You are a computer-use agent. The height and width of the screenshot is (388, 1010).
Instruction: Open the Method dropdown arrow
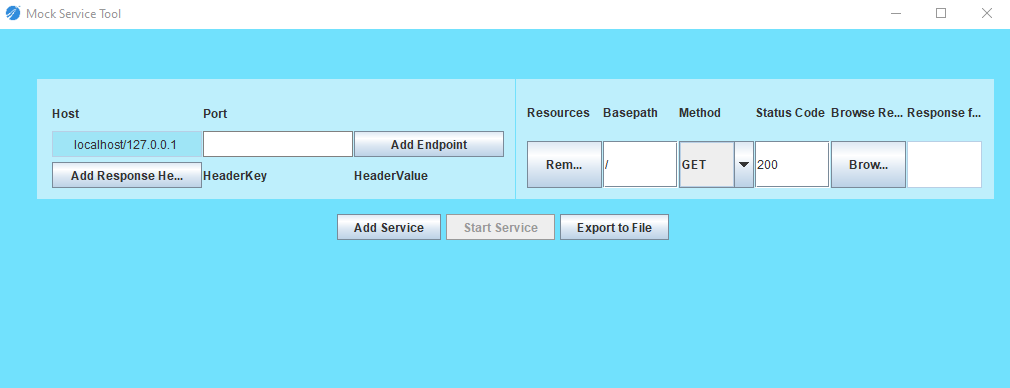tap(744, 165)
